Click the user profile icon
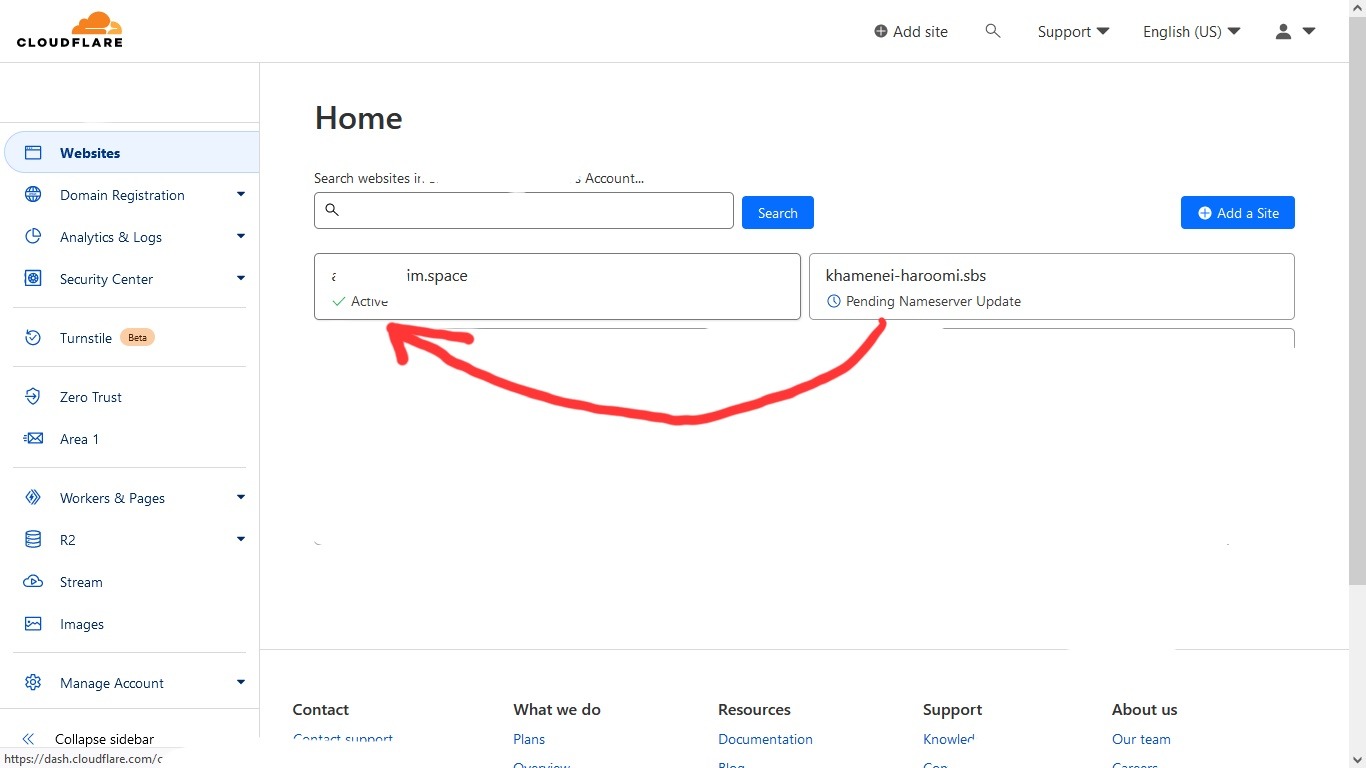This screenshot has width=1366, height=768. (x=1284, y=31)
